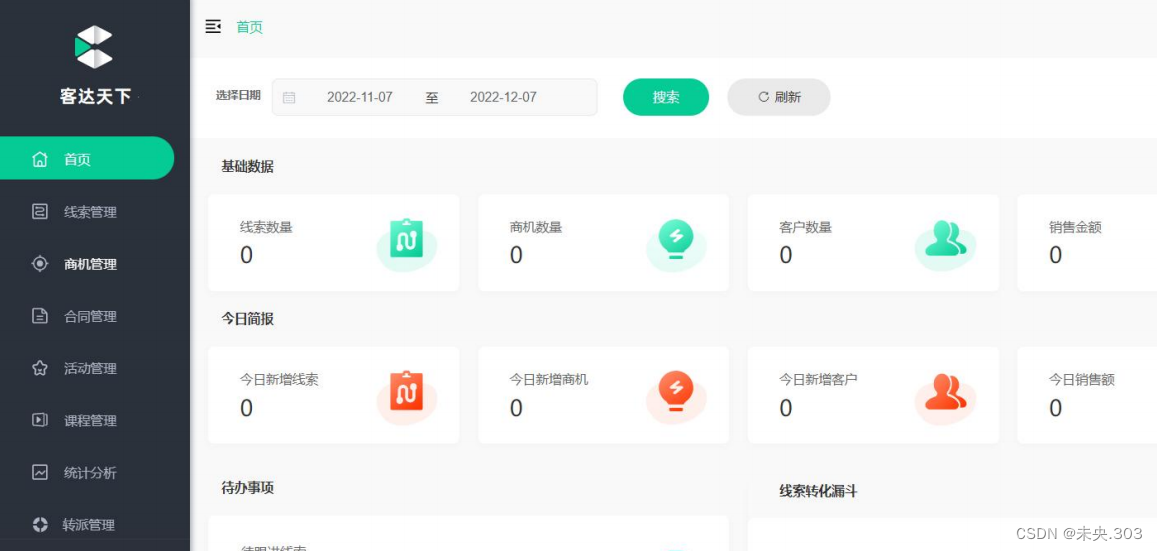Click the 商机数量 card label
Viewport: 1157px width, 551px height.
(x=536, y=227)
